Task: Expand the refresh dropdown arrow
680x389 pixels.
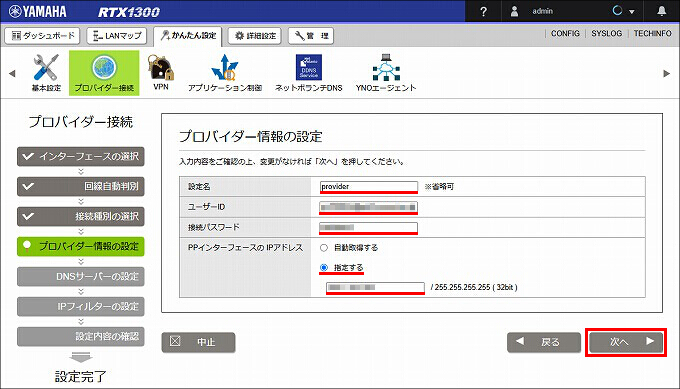Action: tap(632, 12)
